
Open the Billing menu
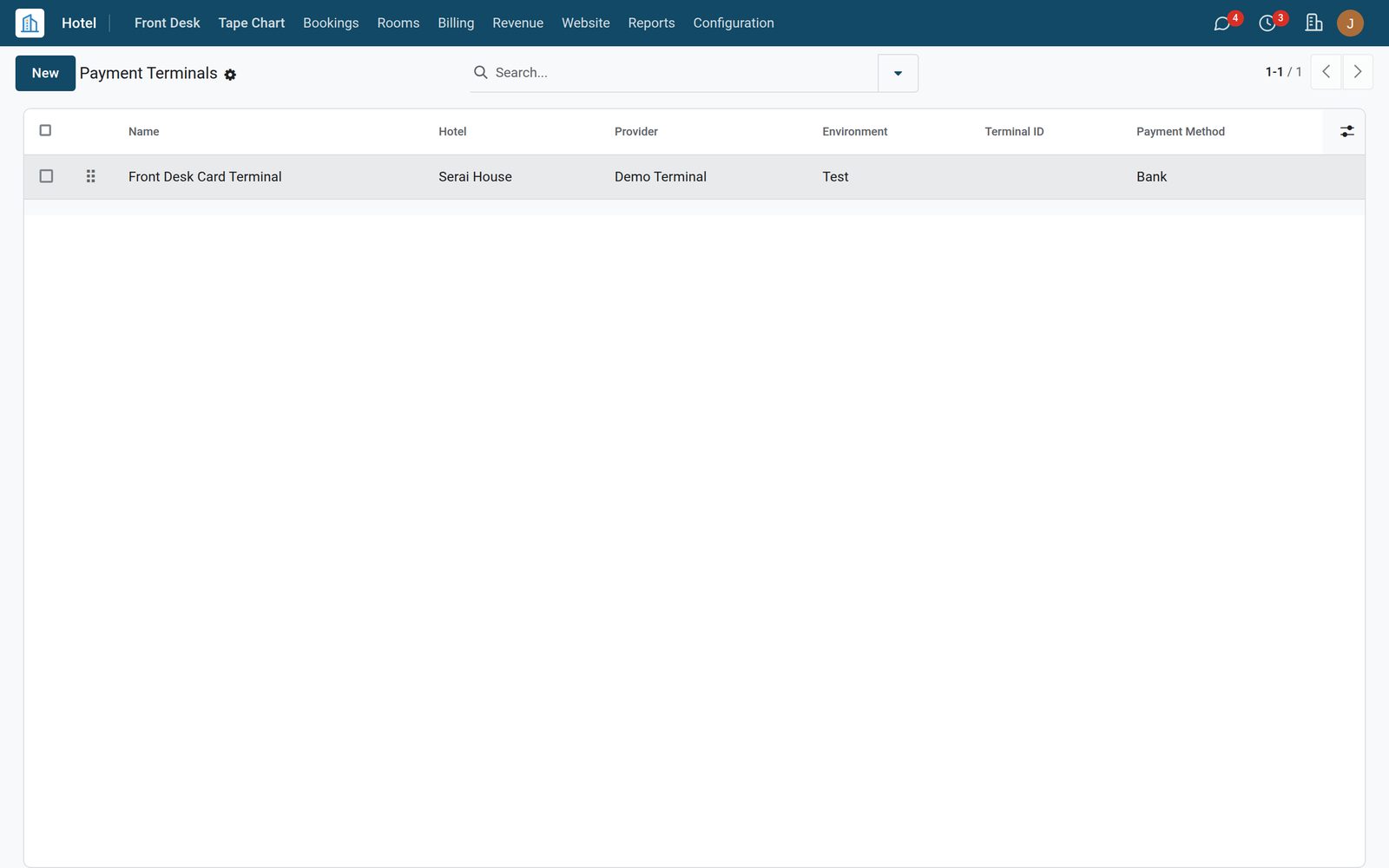click(456, 23)
